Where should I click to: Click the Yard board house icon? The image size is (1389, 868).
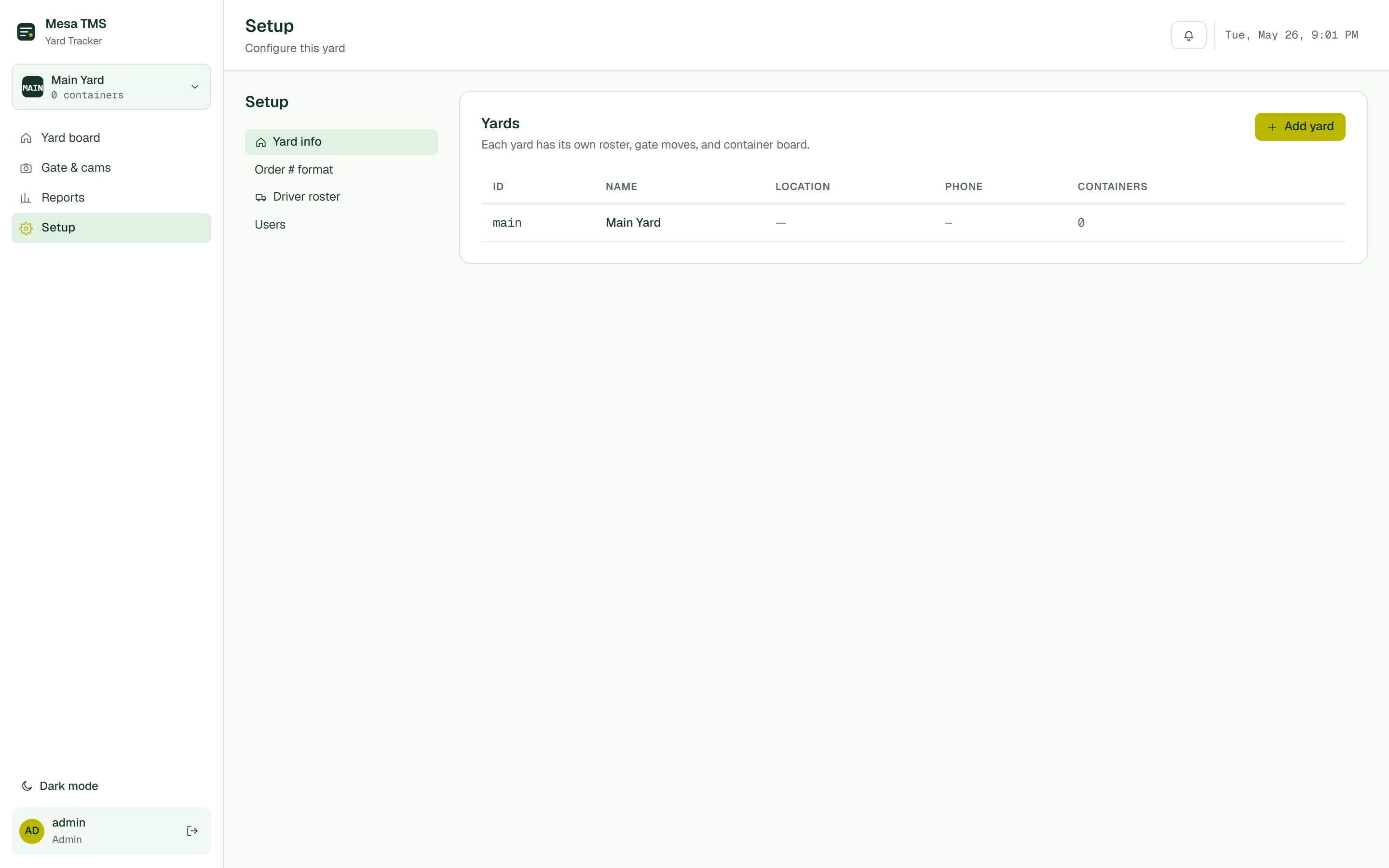point(26,138)
